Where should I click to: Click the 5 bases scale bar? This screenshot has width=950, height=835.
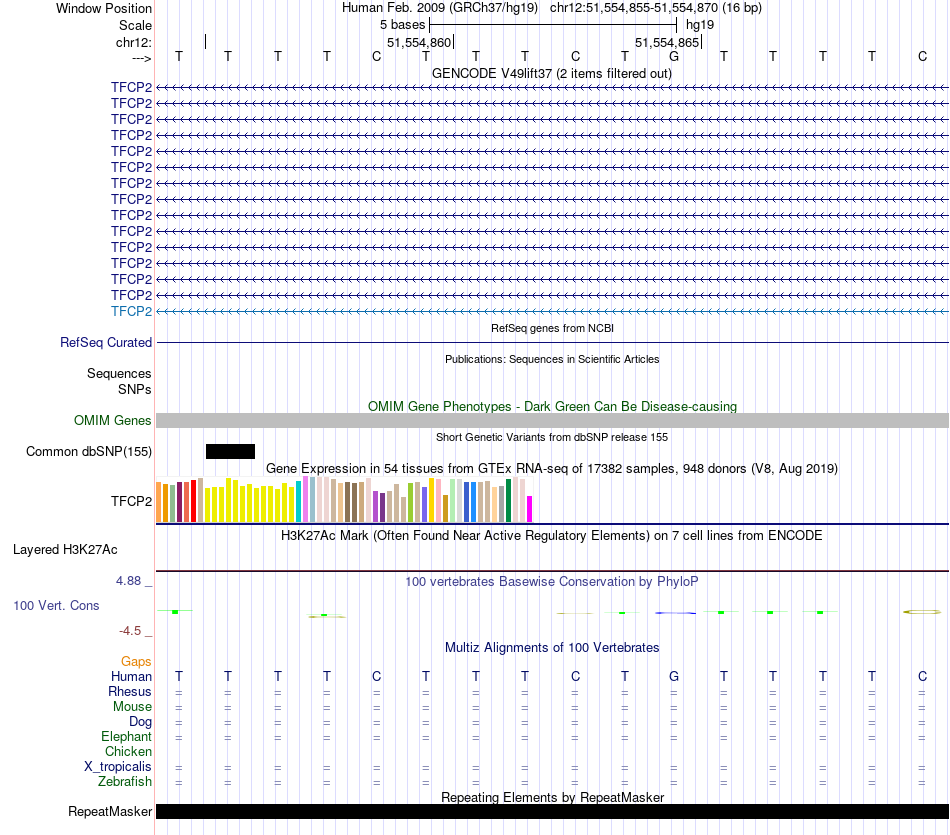553,25
